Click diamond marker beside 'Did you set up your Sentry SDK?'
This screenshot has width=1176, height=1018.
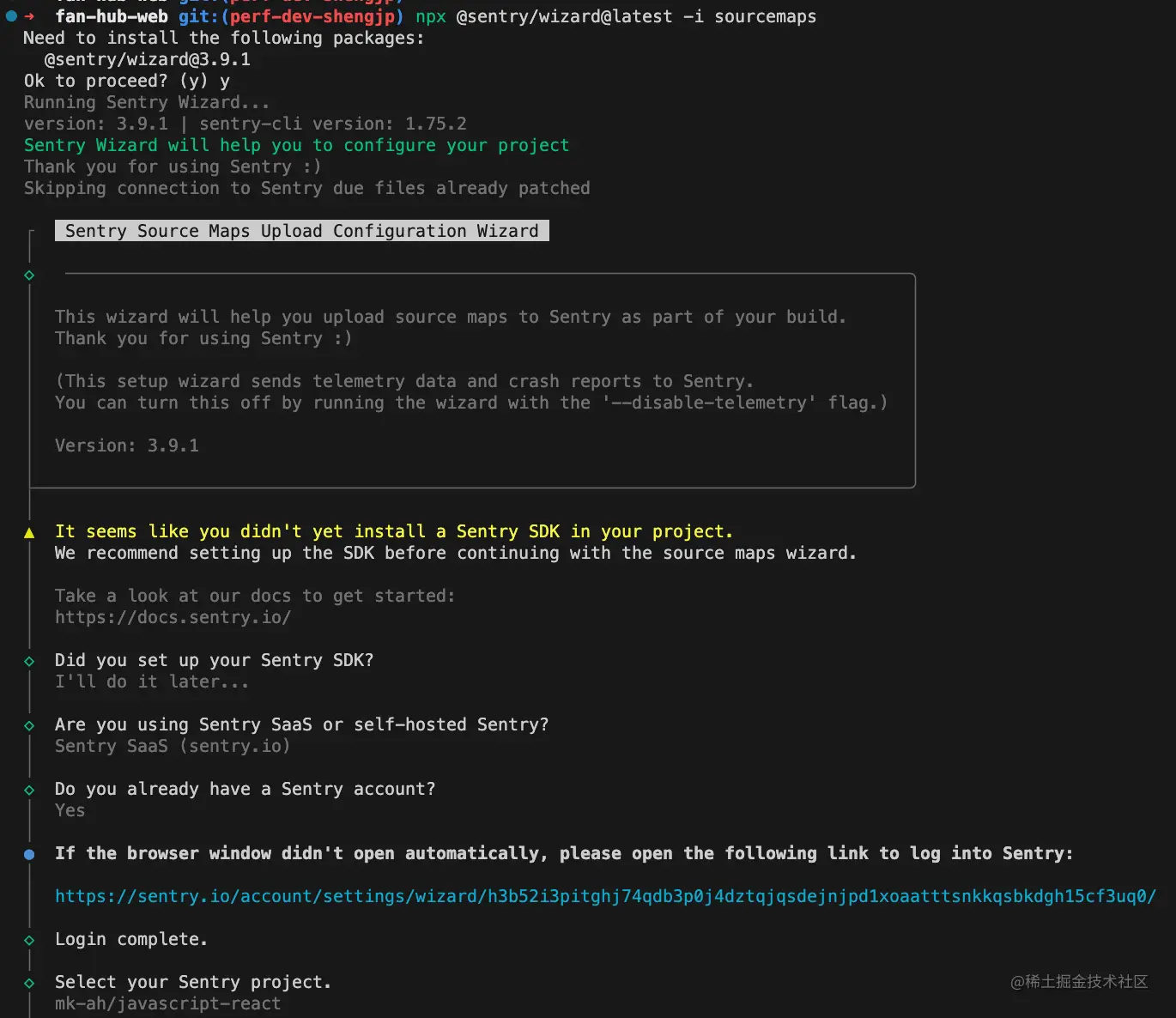point(29,661)
